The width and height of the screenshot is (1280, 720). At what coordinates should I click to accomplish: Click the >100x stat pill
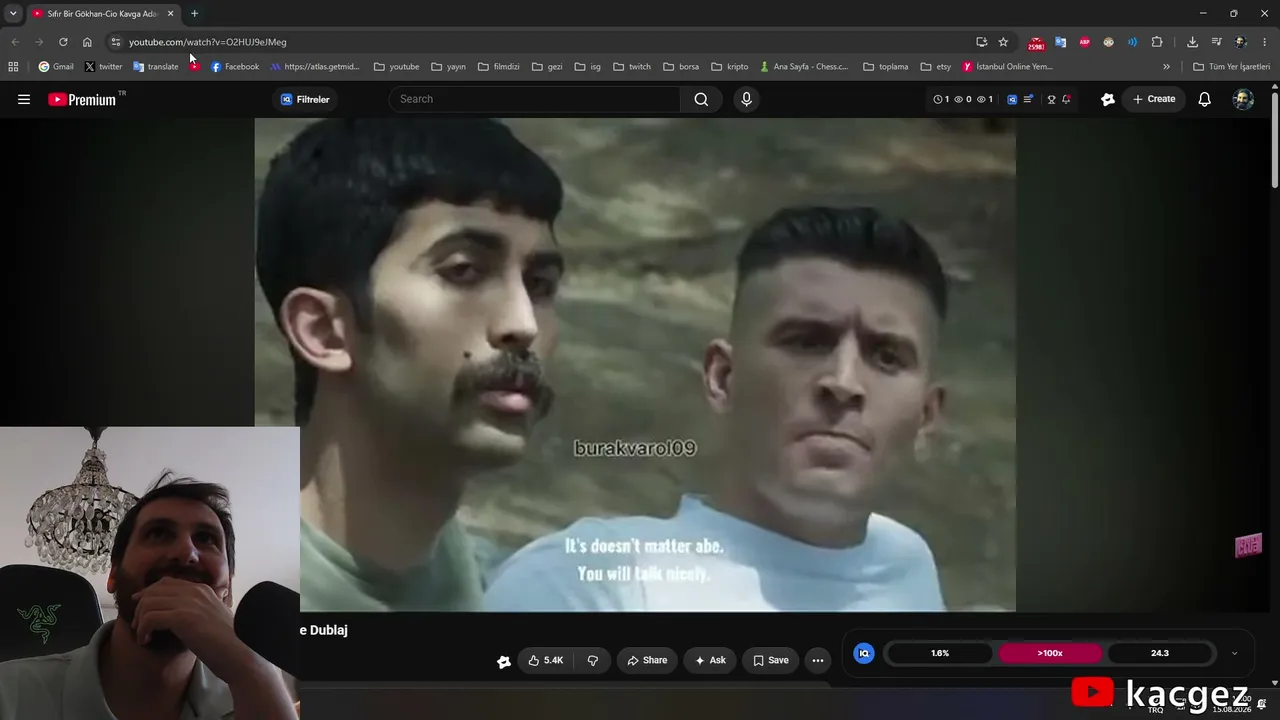(x=1050, y=653)
